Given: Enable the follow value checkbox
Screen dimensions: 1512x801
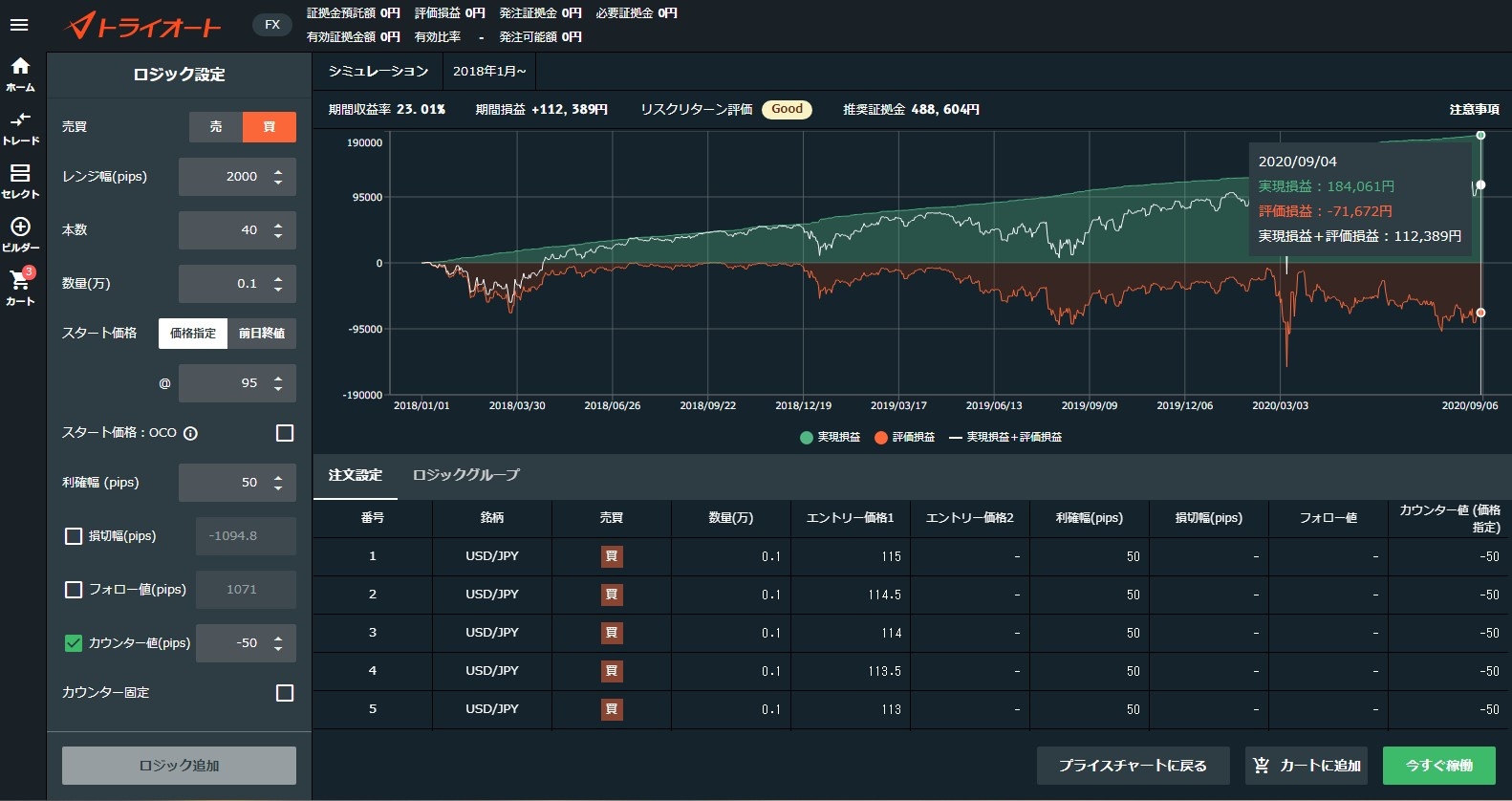Looking at the screenshot, I should pyautogui.click(x=74, y=590).
